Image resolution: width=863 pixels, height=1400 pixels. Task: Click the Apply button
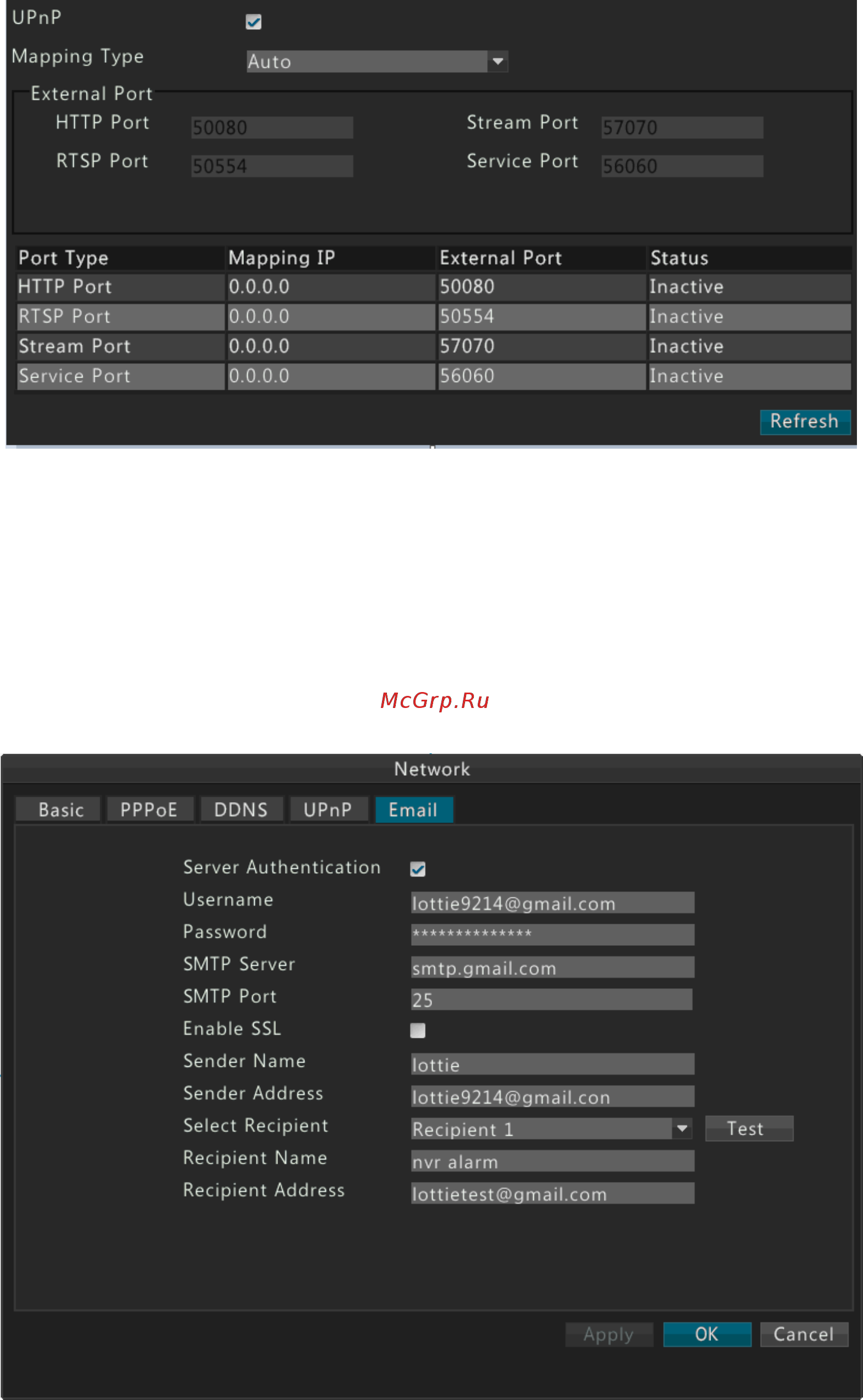[x=609, y=1335]
